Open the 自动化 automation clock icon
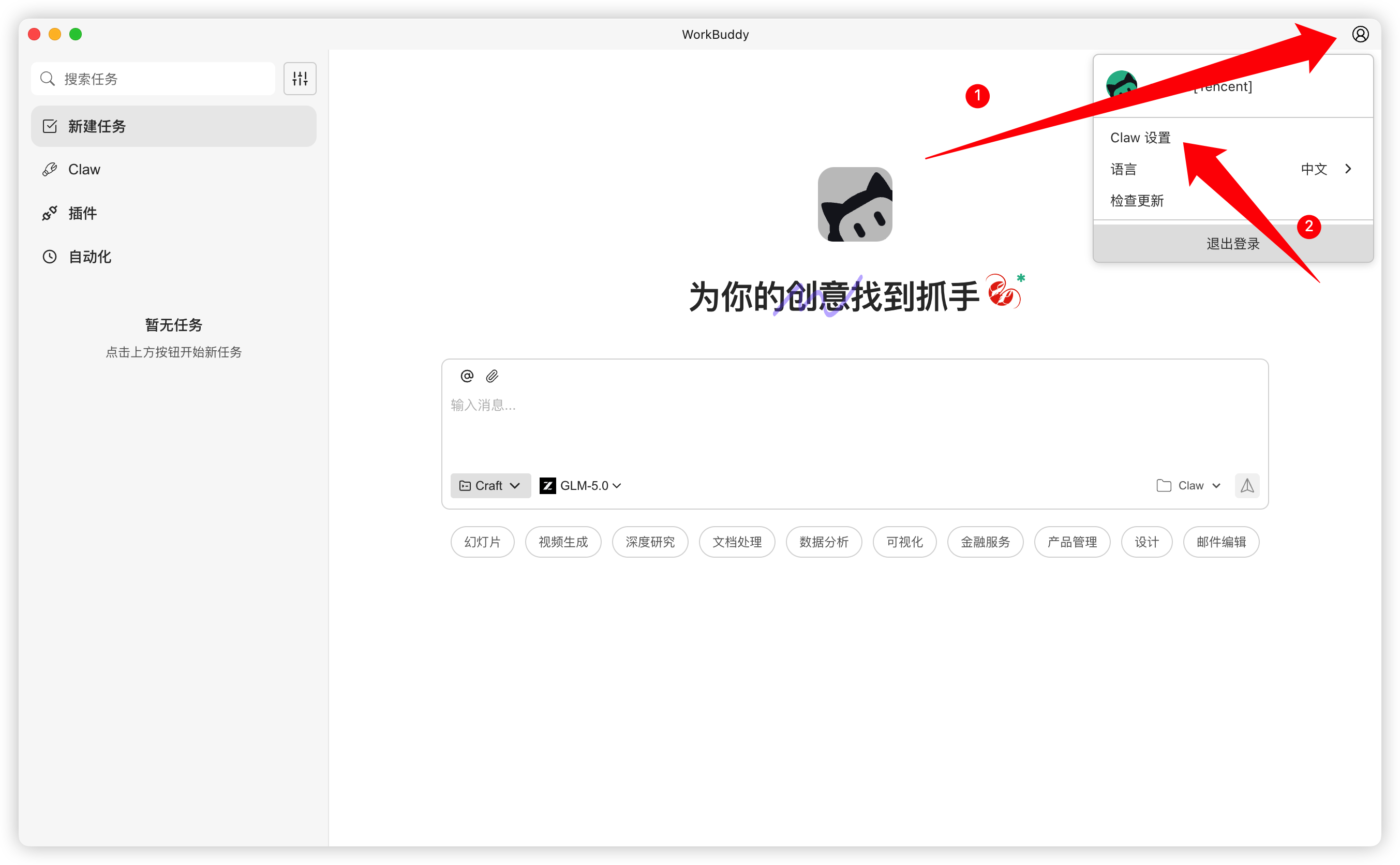This screenshot has width=1400, height=865. coord(50,257)
